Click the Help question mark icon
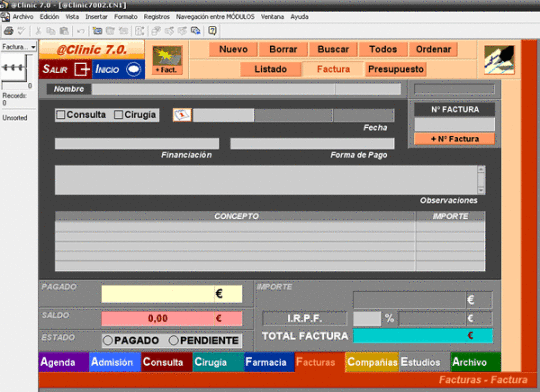 point(212,31)
